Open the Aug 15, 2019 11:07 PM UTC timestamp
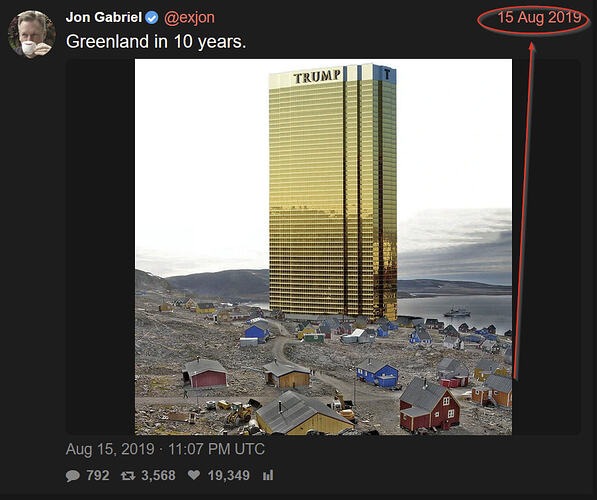Screen dimensions: 597x500 coord(165,449)
